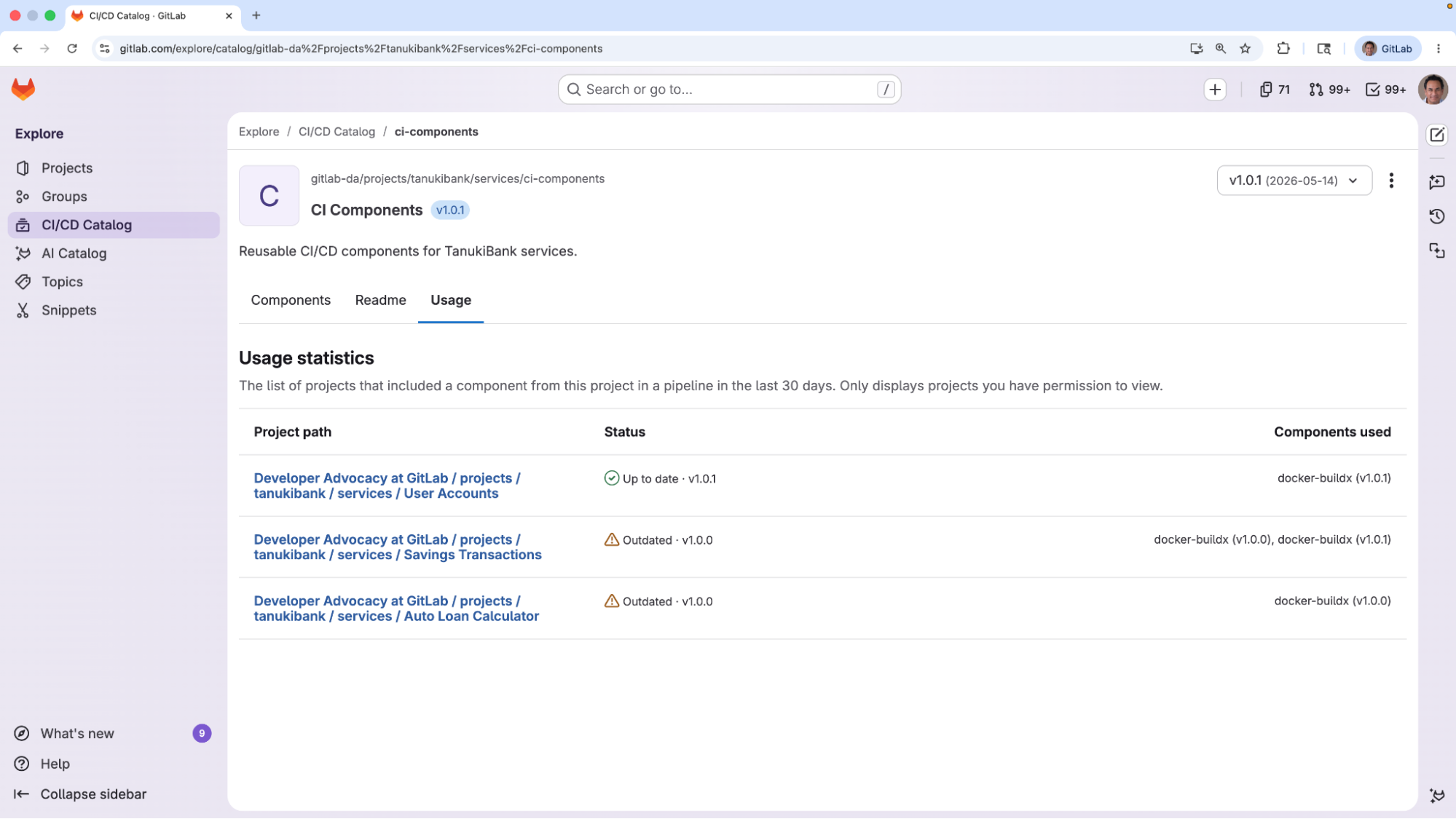Click browser back arrow

(17, 49)
